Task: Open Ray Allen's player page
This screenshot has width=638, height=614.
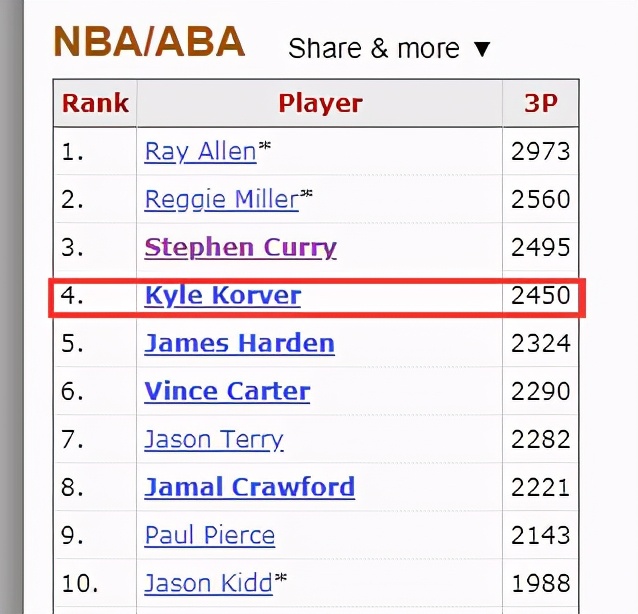Action: [x=201, y=152]
